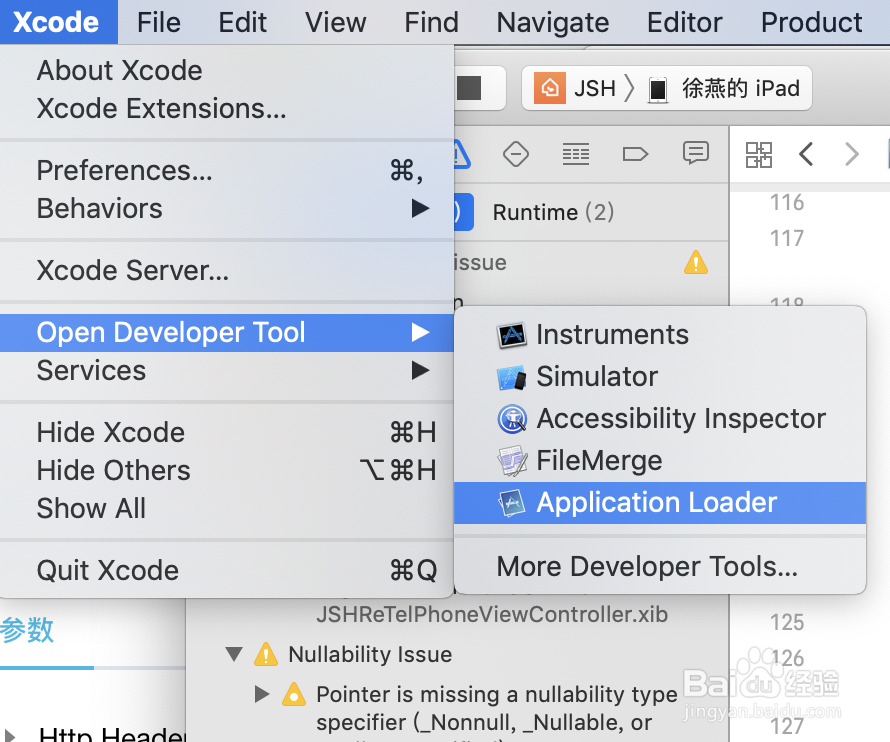The image size is (890, 742).
Task: Open the Editor menu
Action: [x=685, y=22]
